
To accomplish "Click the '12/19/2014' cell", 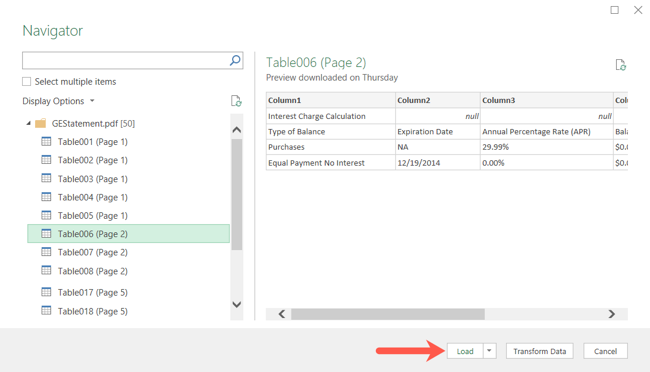I will pos(438,163).
